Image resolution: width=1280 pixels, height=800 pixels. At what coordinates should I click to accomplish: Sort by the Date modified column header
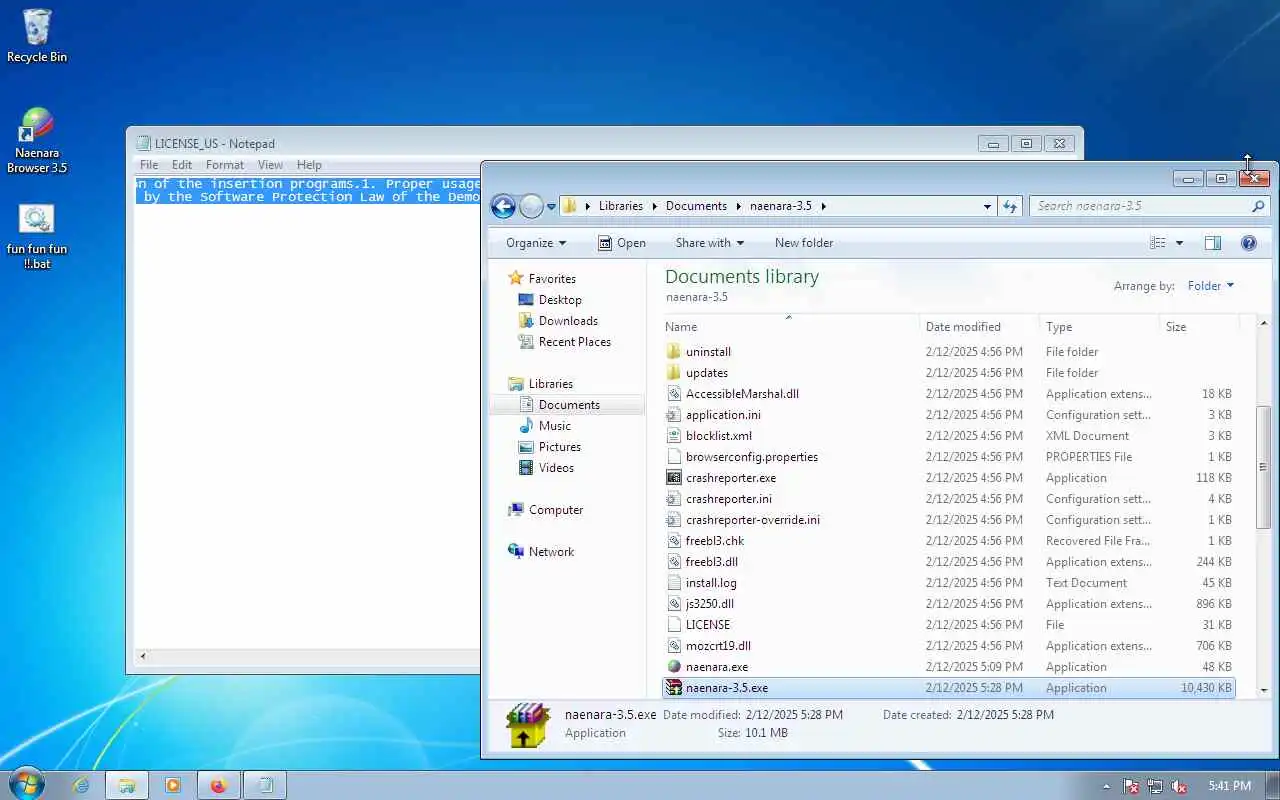pyautogui.click(x=979, y=327)
